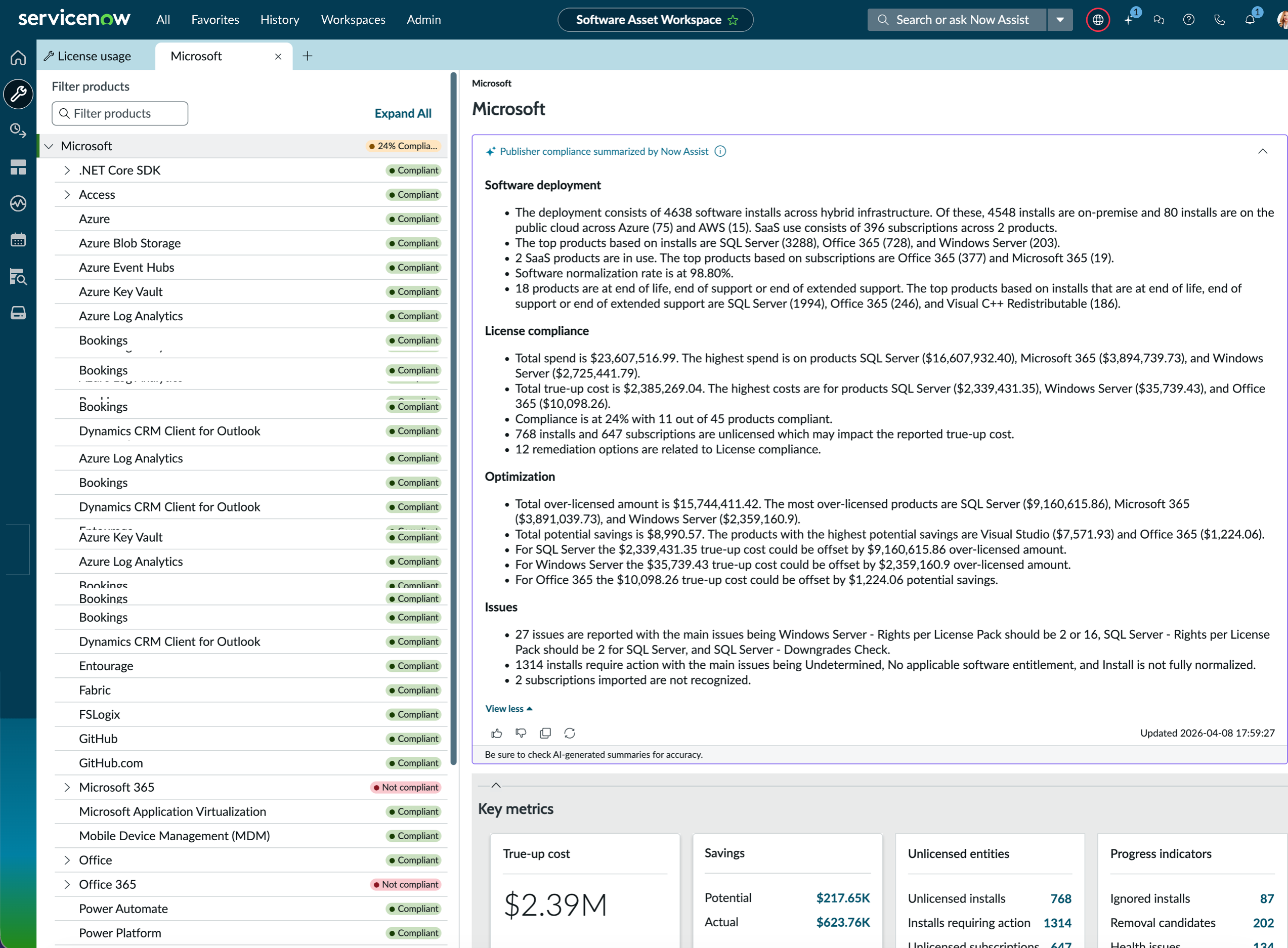Viewport: 1288px width, 948px height.
Task: Open the list search sidebar icon
Action: click(x=18, y=277)
